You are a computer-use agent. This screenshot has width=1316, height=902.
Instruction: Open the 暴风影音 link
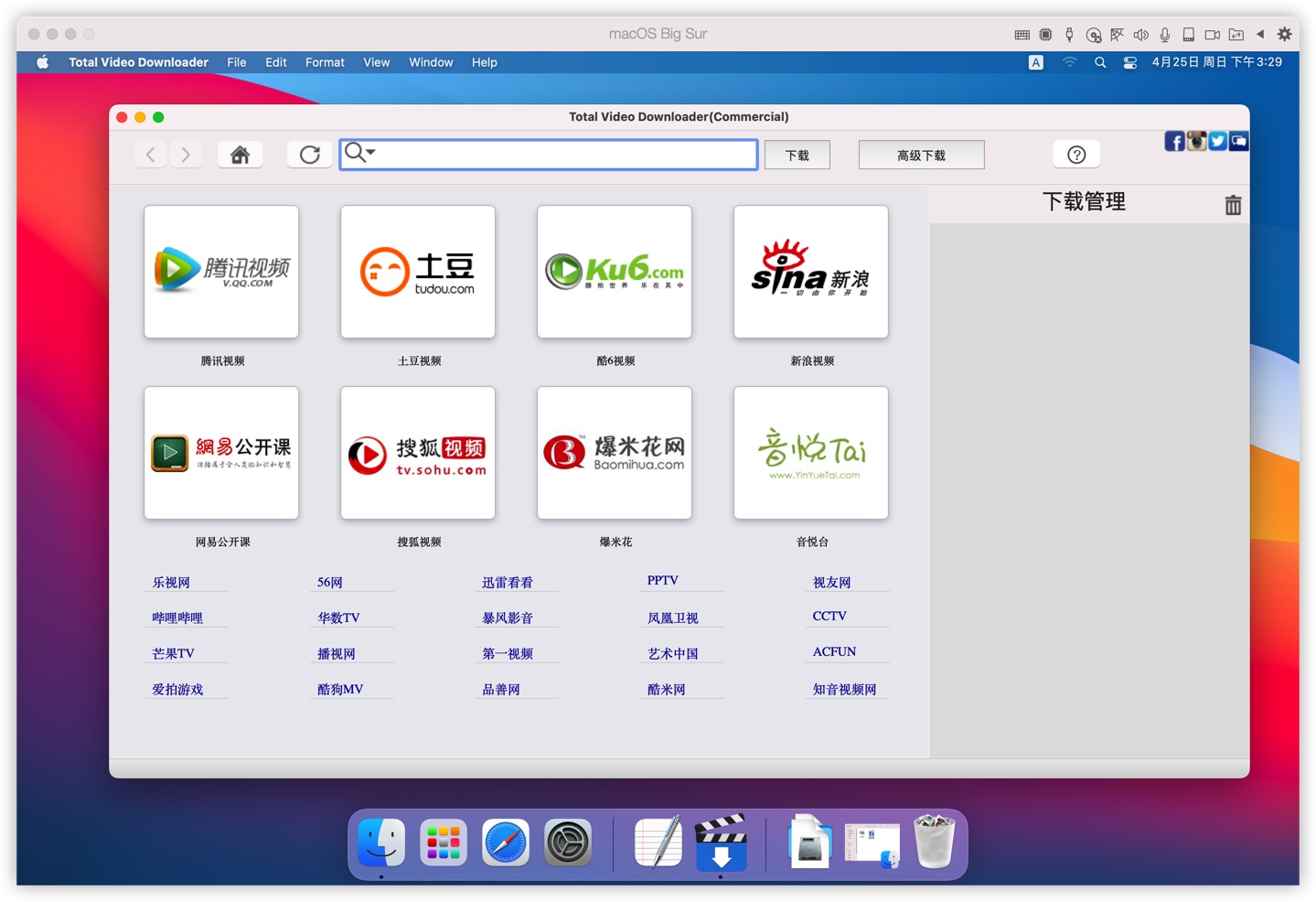click(x=508, y=618)
